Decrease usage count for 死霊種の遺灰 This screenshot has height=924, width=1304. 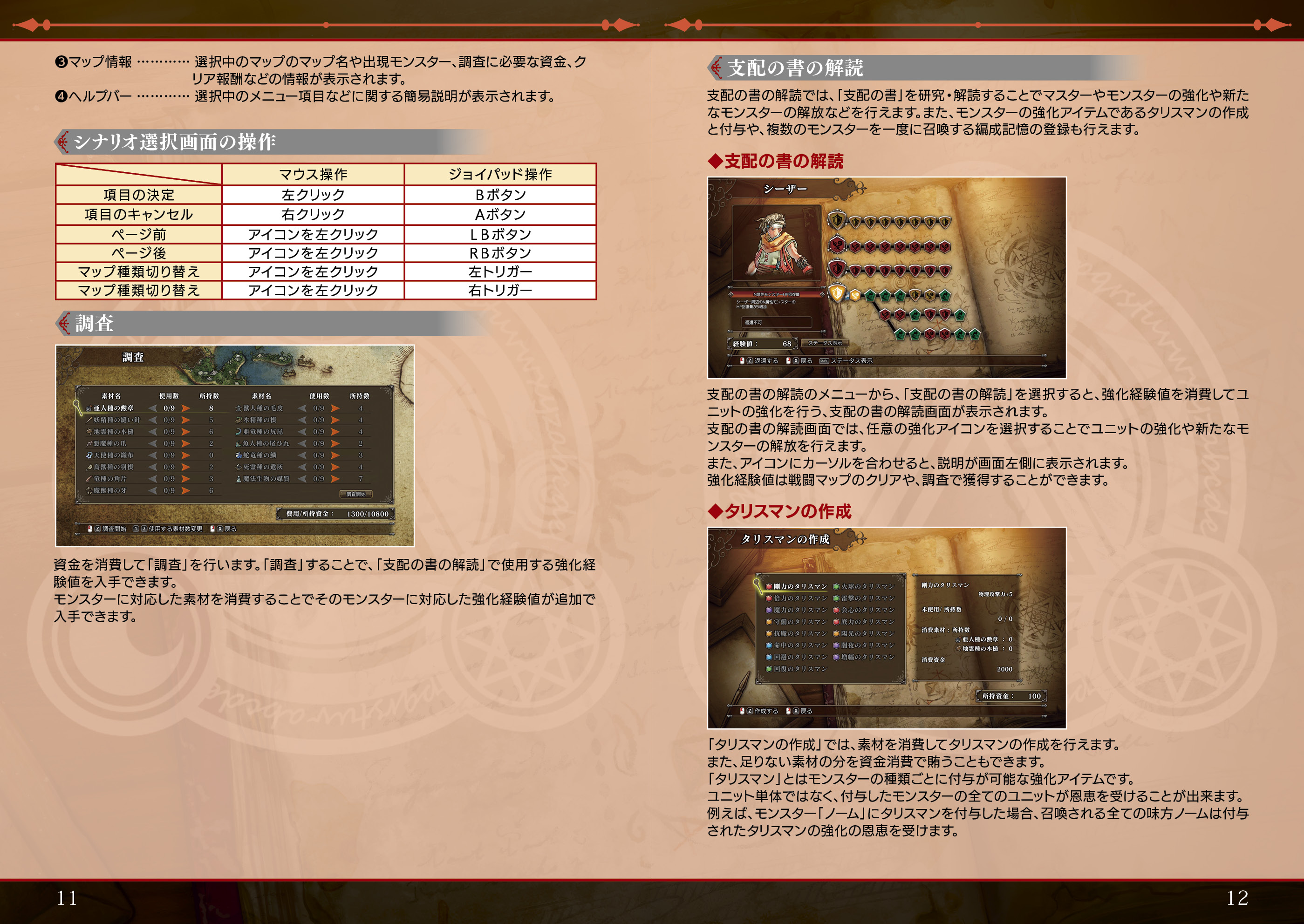[x=302, y=467]
